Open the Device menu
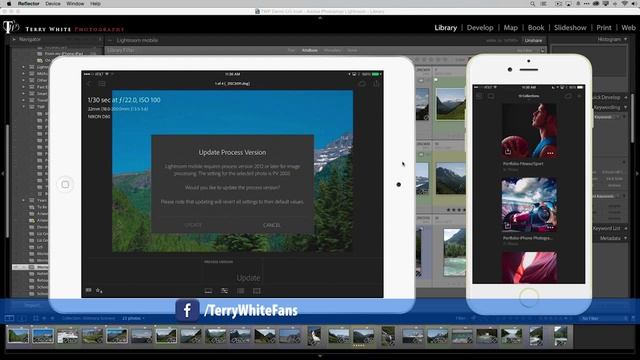The width and height of the screenshot is (640, 360). point(53,4)
